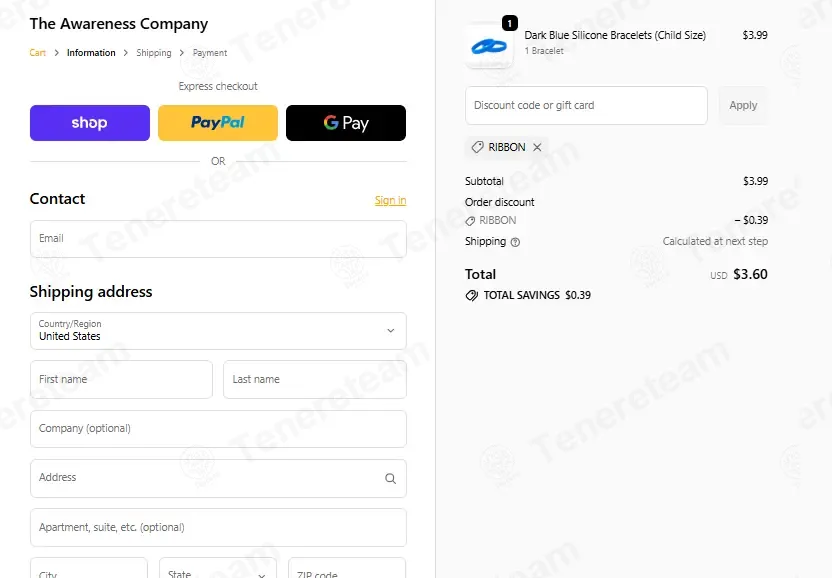Click the Shipping help question mark icon

[515, 242]
